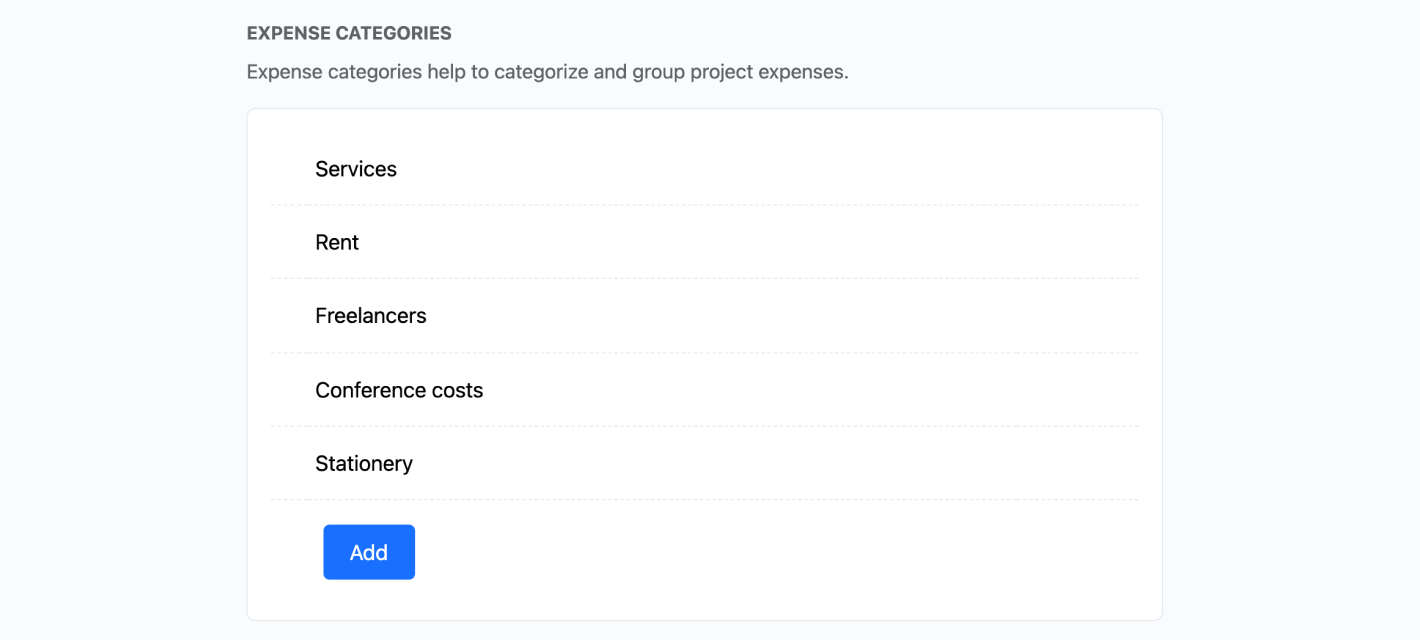Choose the Conference costs category

click(x=399, y=390)
